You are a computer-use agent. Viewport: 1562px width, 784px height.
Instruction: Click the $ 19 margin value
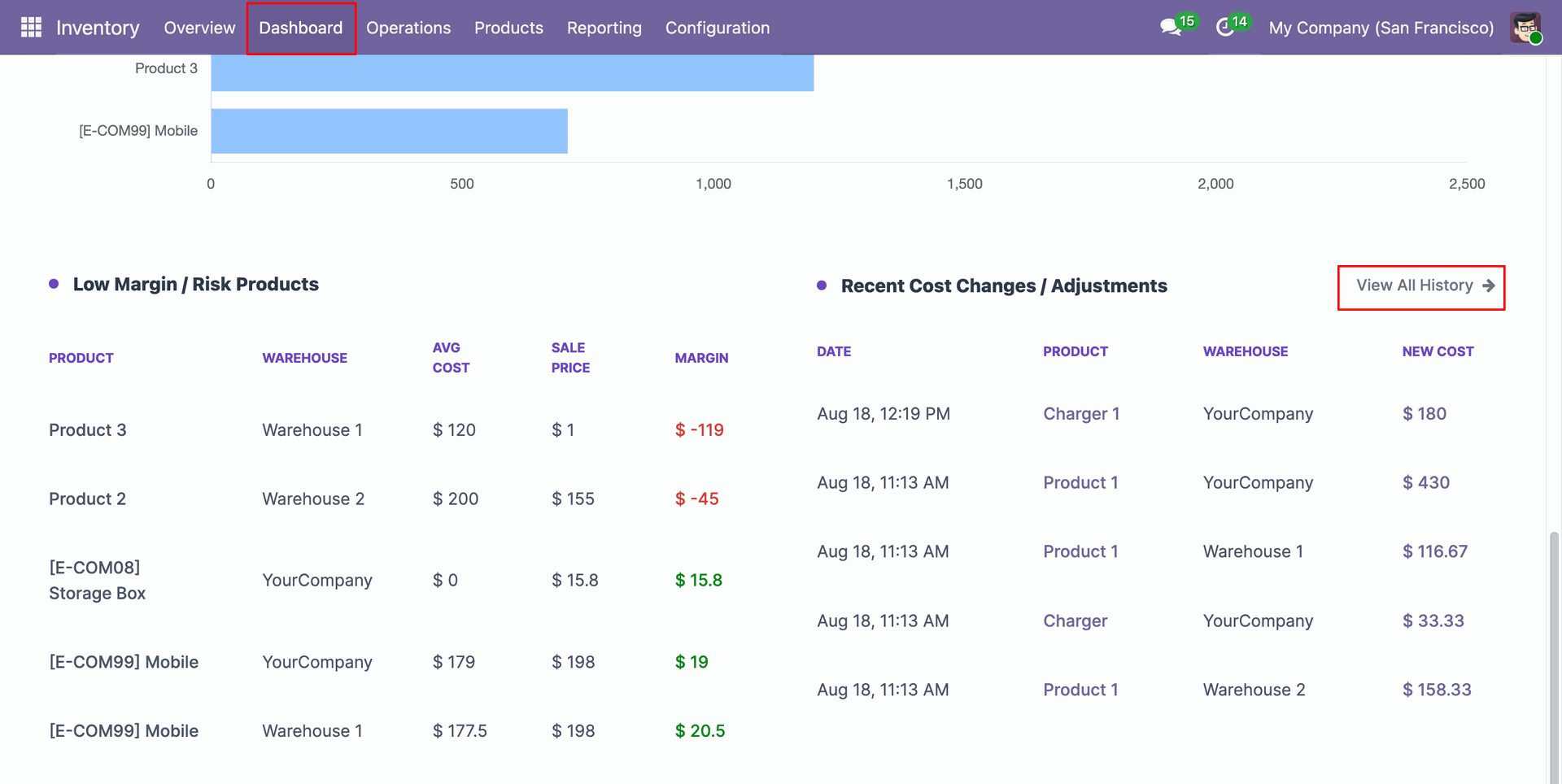[691, 662]
